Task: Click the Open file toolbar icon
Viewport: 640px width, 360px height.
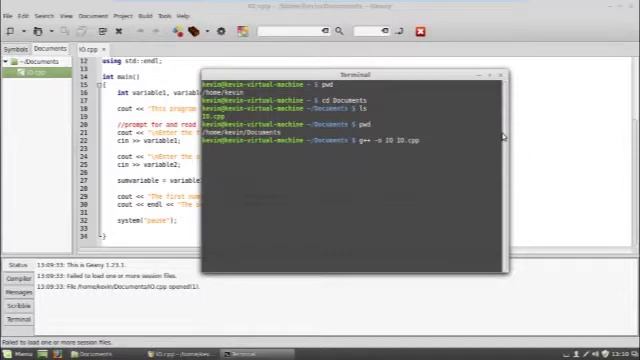Action: click(38, 31)
